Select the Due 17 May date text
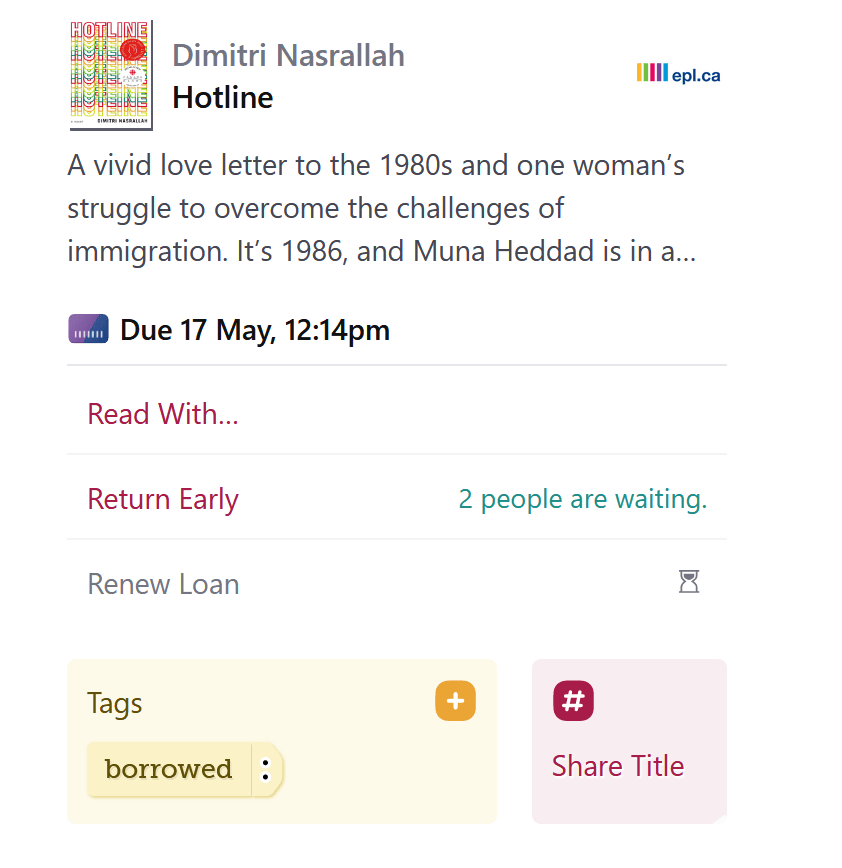 tap(255, 330)
